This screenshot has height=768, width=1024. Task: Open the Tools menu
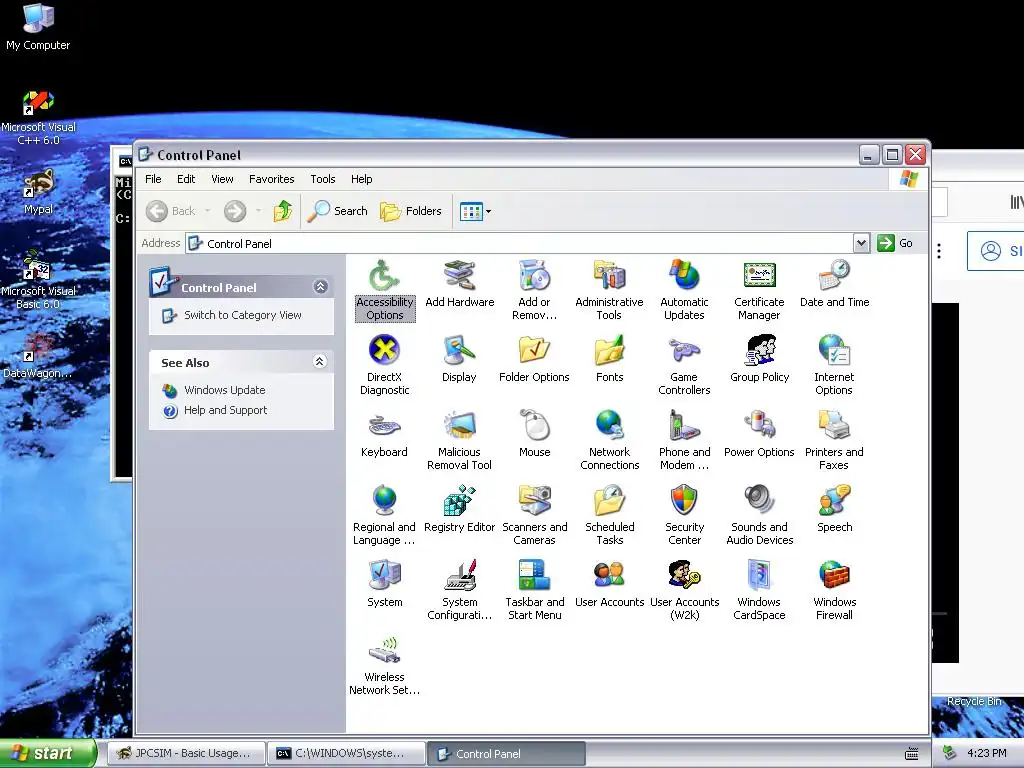pyautogui.click(x=323, y=179)
